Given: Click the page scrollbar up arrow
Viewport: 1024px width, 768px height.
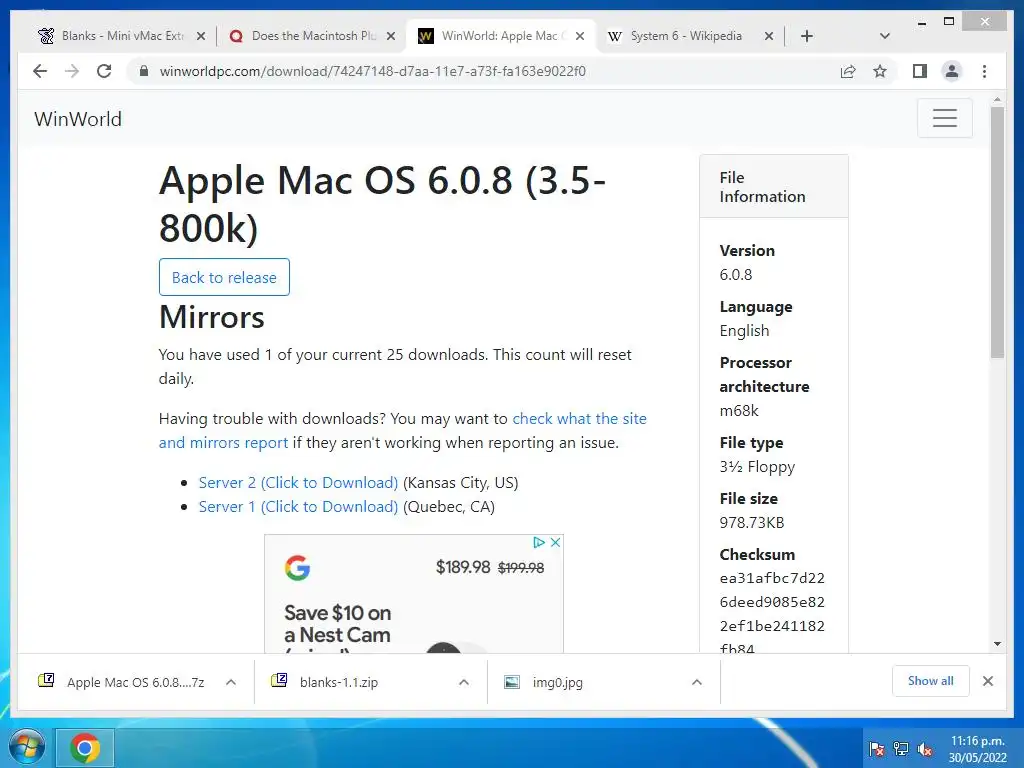Looking at the screenshot, I should (997, 100).
